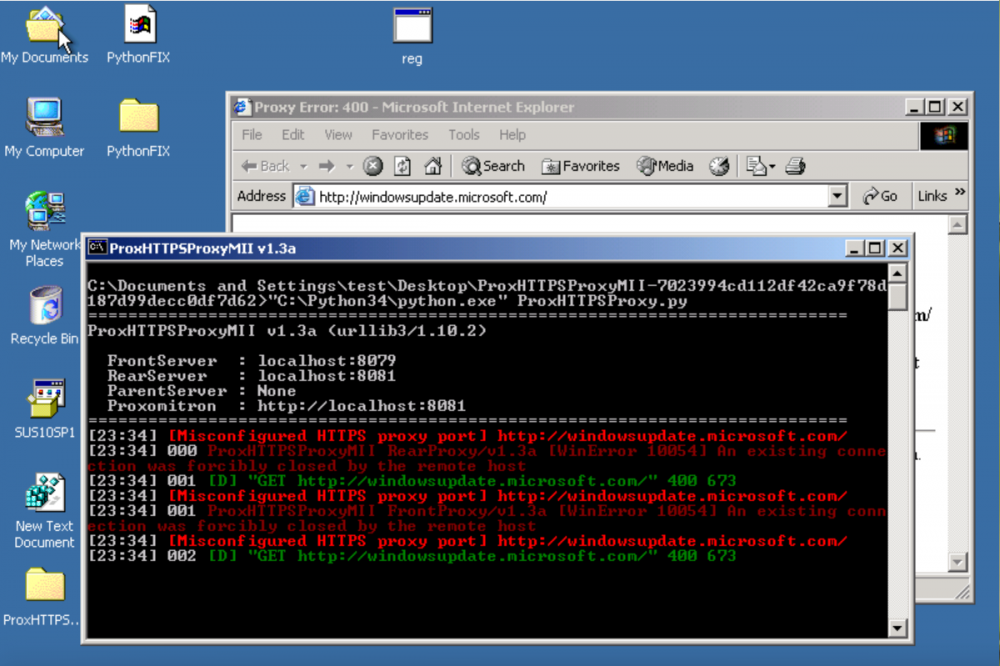Open the Search pane in IE

(493, 166)
